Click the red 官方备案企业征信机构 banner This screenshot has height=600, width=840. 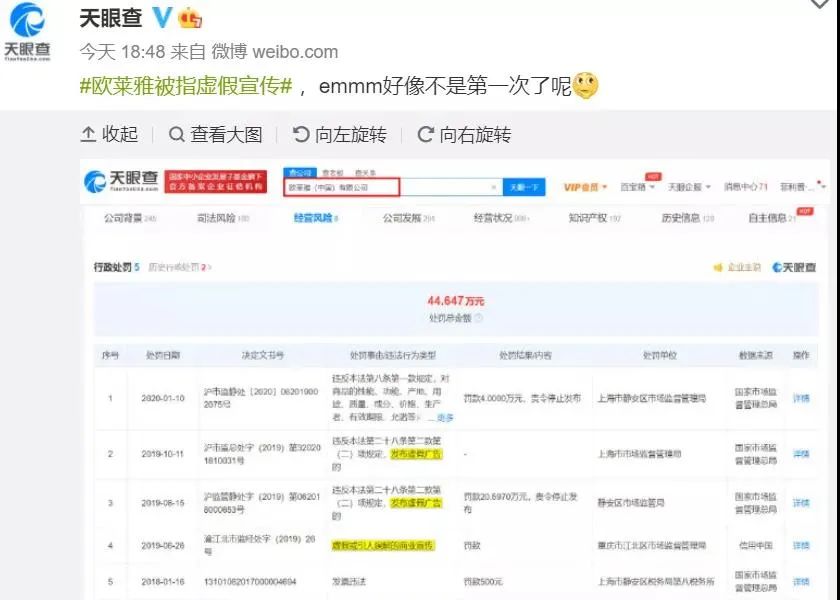pos(215,182)
